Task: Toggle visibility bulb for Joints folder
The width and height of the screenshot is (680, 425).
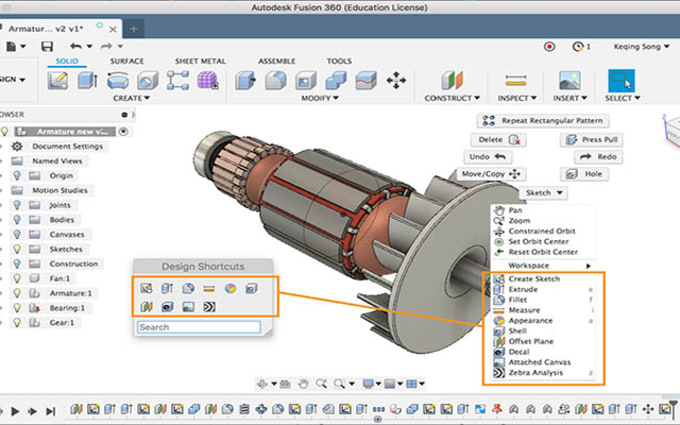Action: (17, 205)
